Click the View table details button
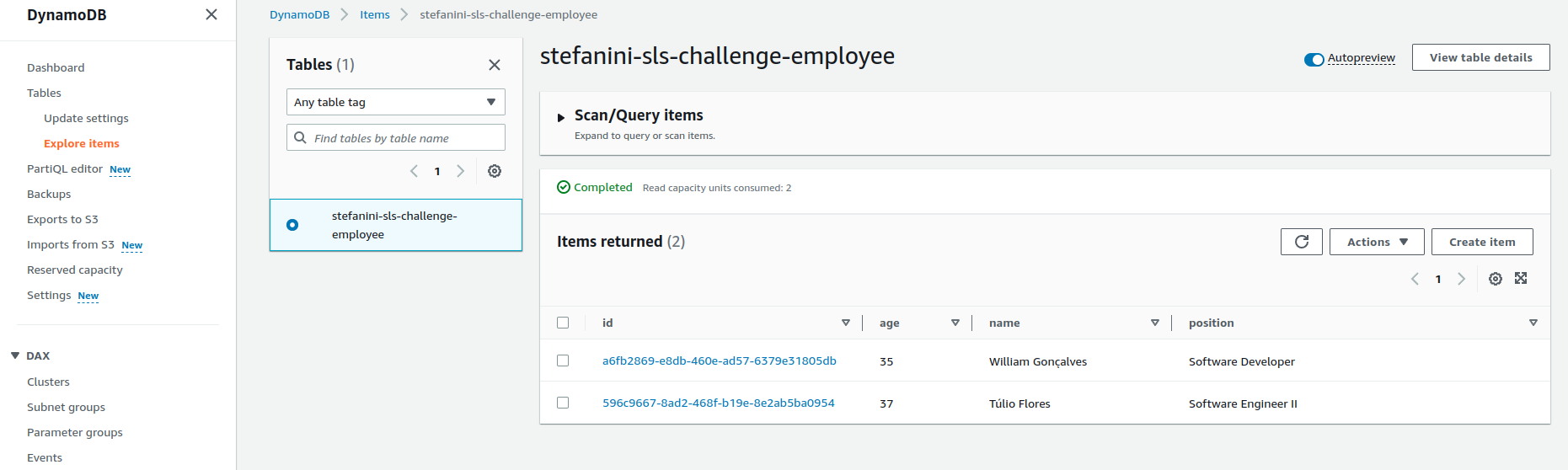 click(1480, 57)
